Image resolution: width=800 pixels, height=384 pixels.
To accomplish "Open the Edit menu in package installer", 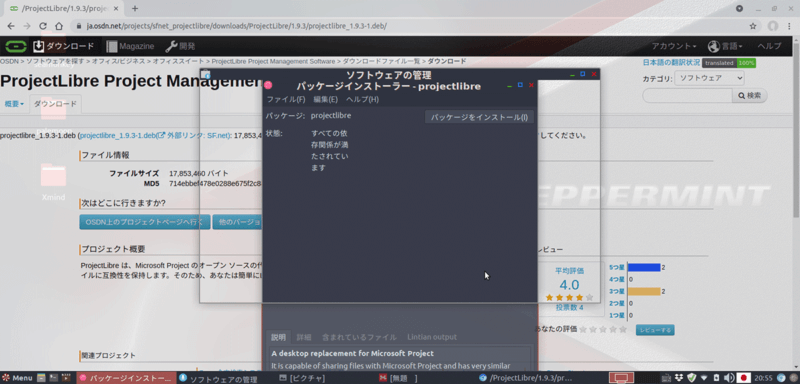I will 326,99.
